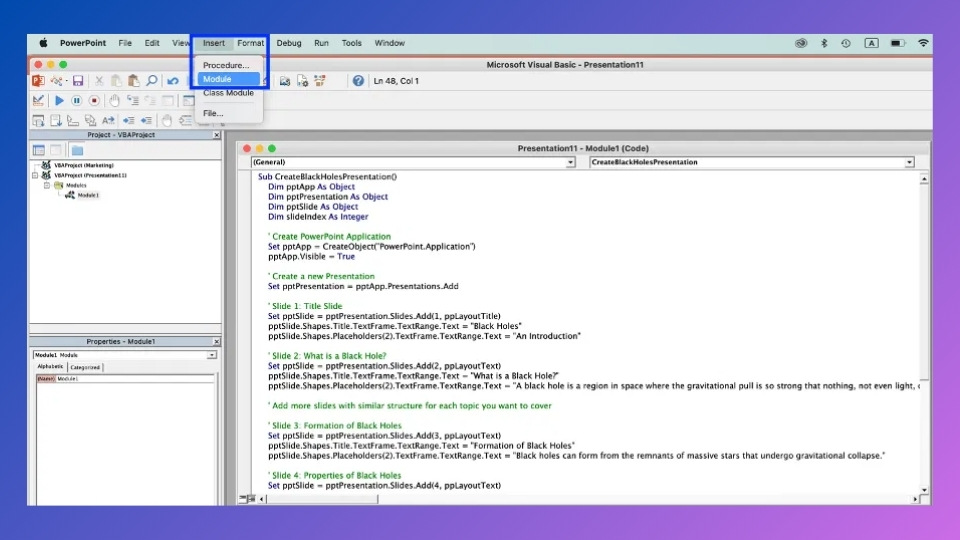Open the Module1 Module properties dropdown

point(211,355)
